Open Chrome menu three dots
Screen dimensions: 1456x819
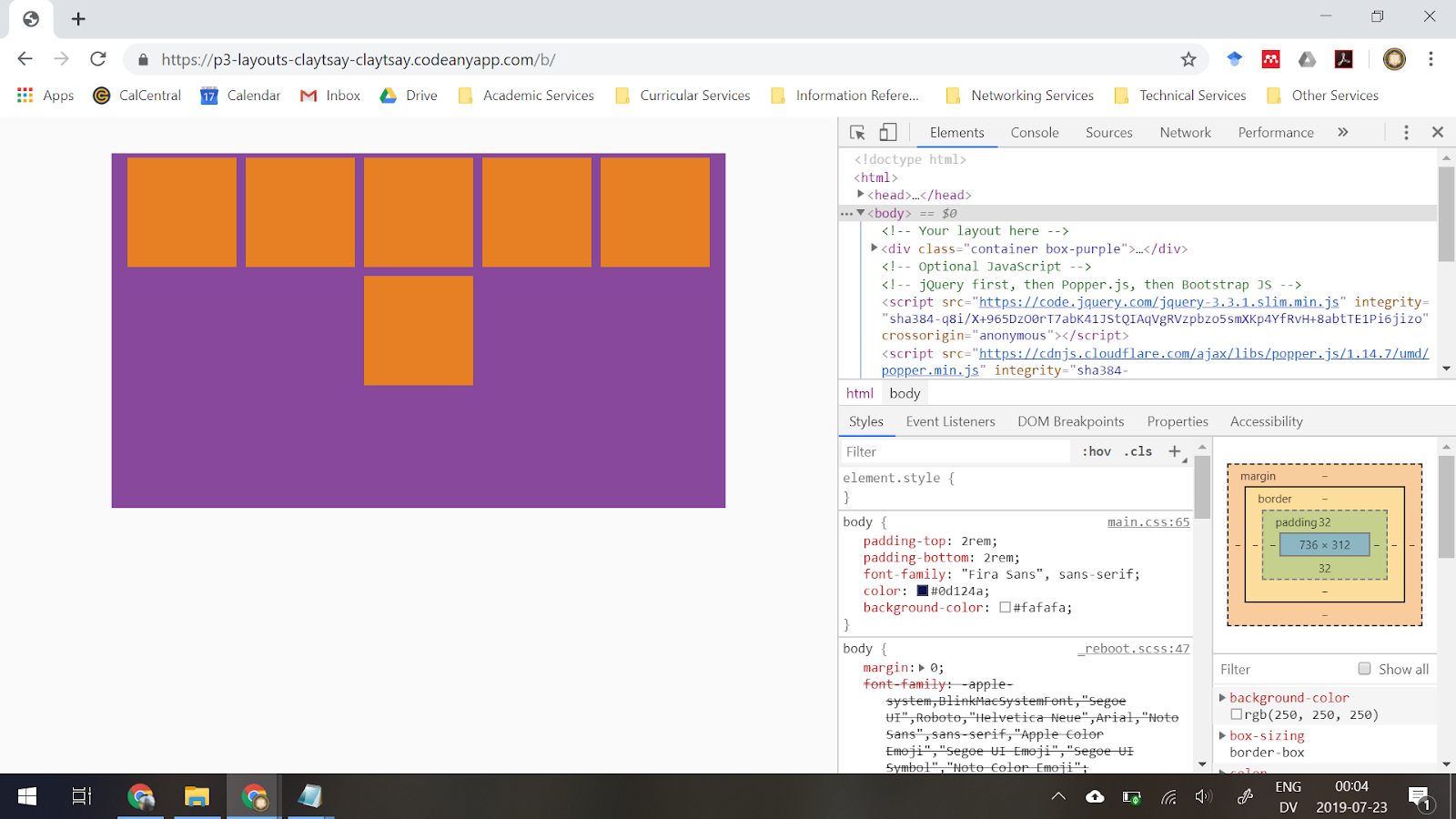click(x=1431, y=59)
